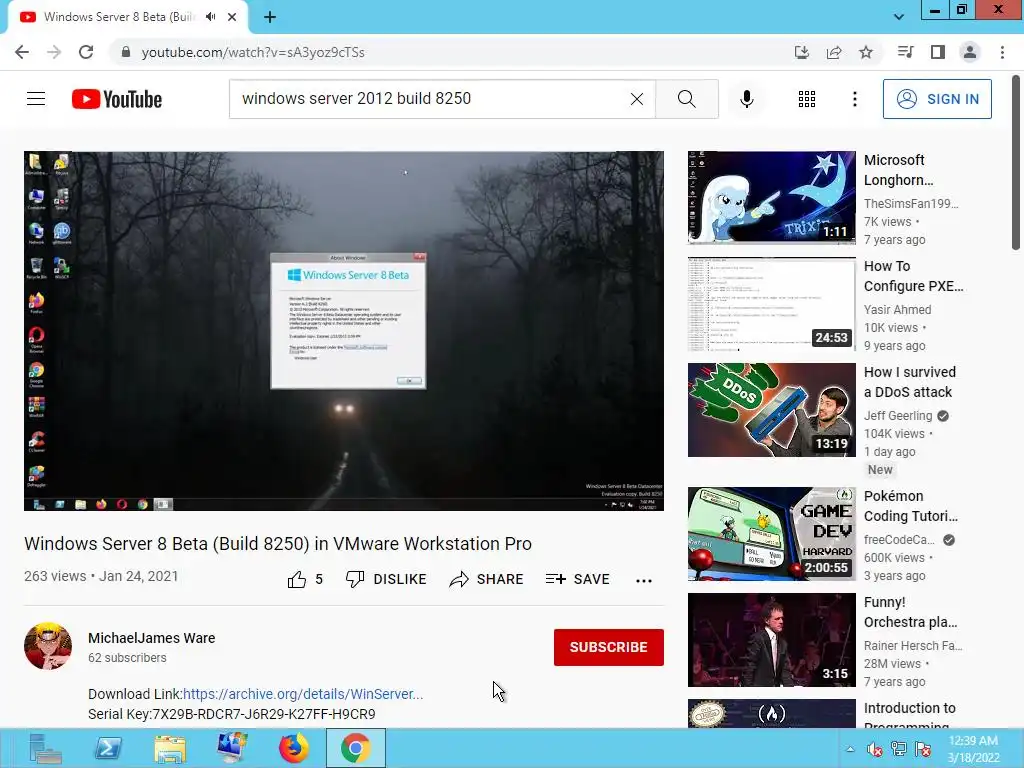Click the SAVE to playlist button
Viewport: 1024px width, 768px height.
[x=577, y=579]
